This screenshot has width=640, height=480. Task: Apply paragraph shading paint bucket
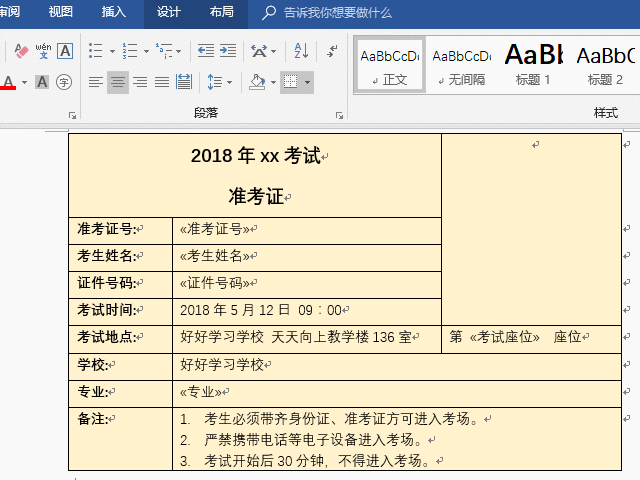(x=258, y=82)
